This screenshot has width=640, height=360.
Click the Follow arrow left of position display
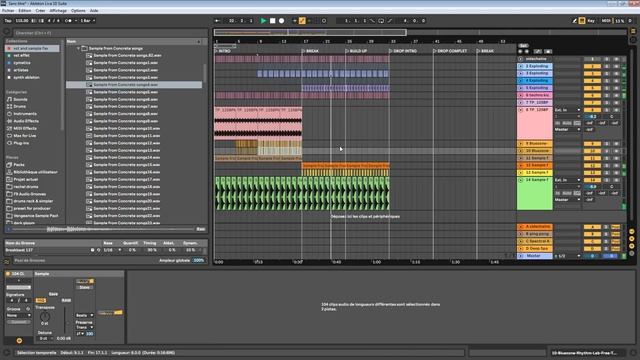point(218,20)
